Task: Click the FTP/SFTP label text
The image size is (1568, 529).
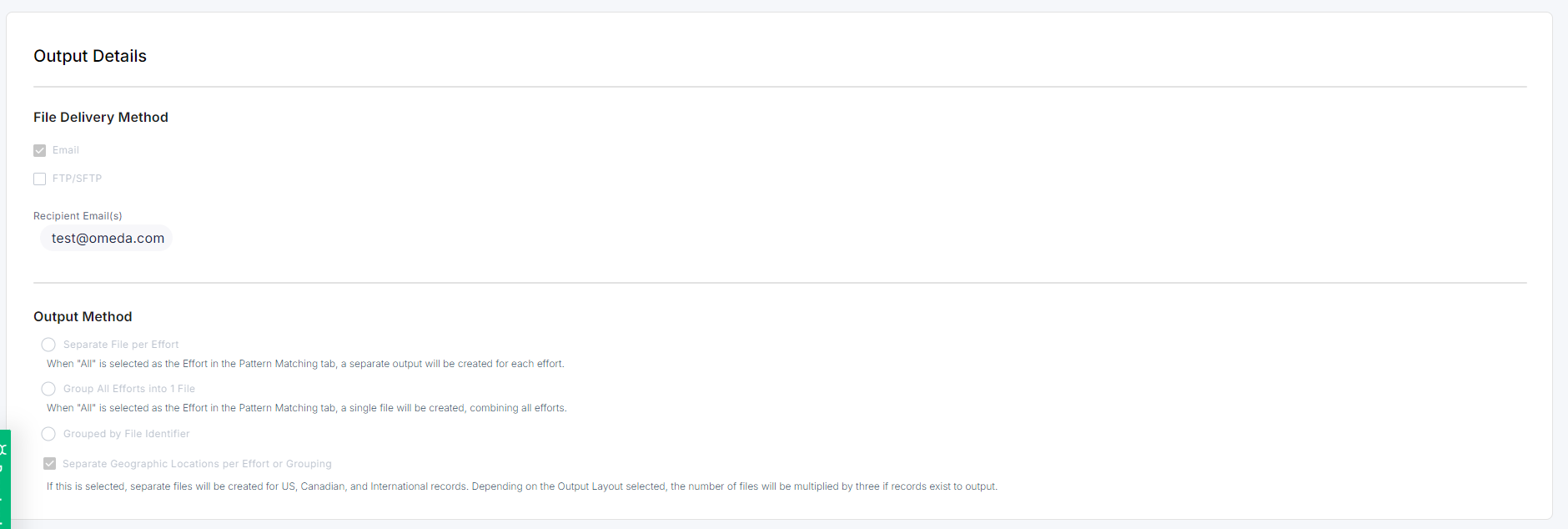Action: [77, 179]
